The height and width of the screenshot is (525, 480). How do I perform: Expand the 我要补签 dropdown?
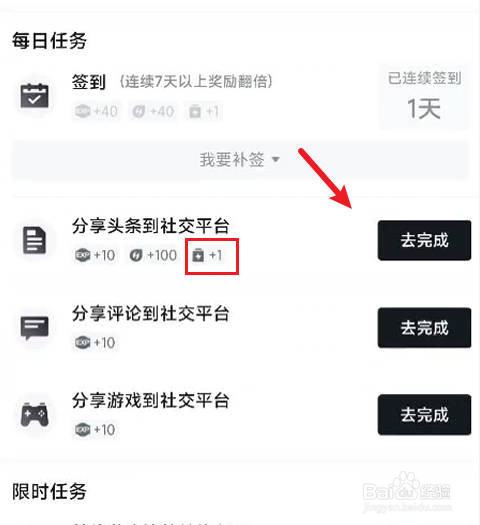240,160
